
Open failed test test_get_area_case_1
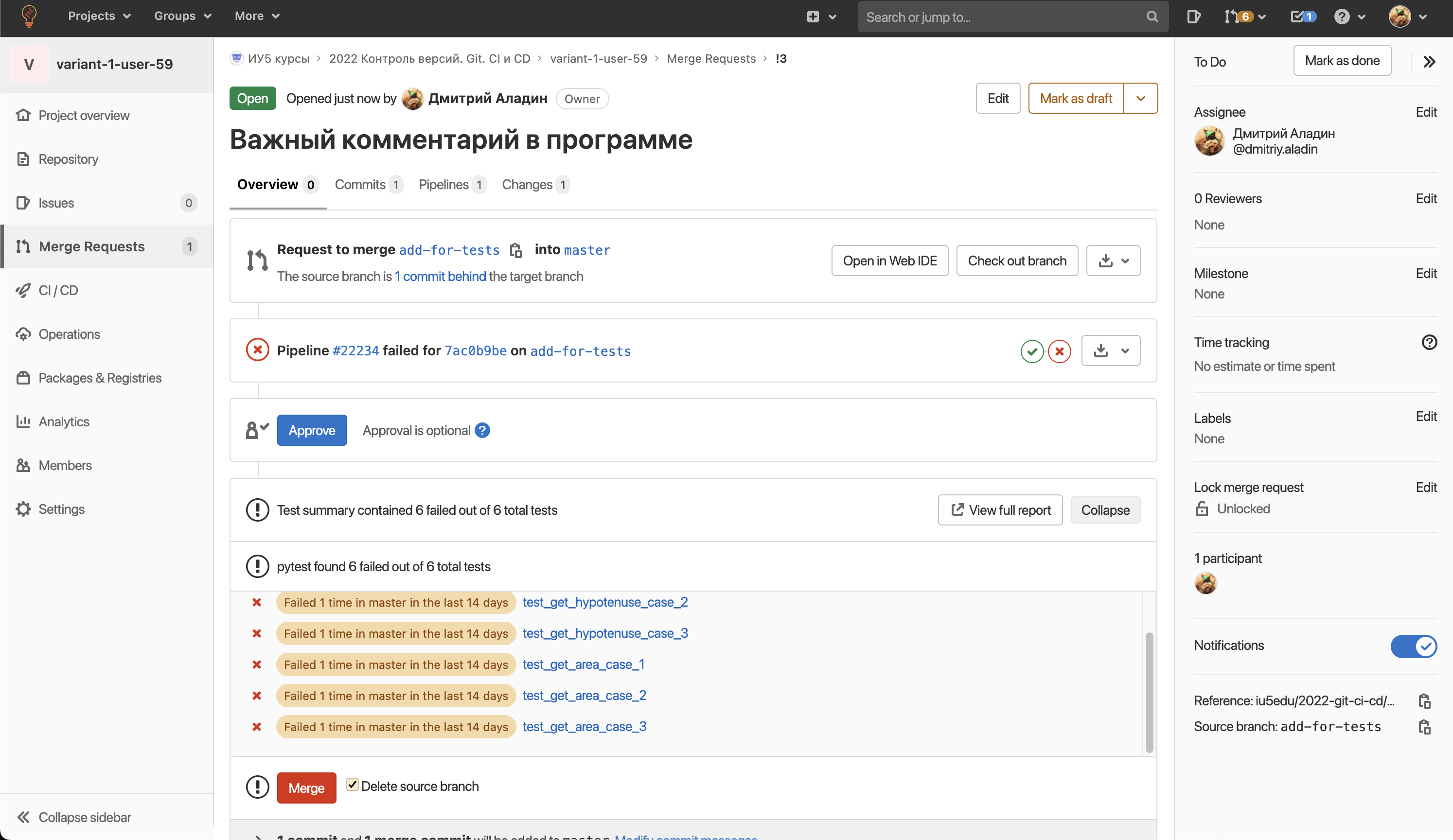click(583, 664)
